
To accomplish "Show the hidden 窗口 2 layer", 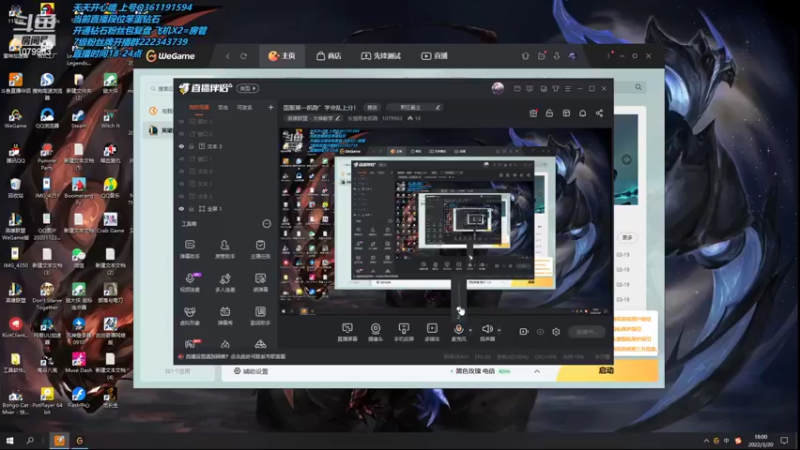I will coord(181,134).
